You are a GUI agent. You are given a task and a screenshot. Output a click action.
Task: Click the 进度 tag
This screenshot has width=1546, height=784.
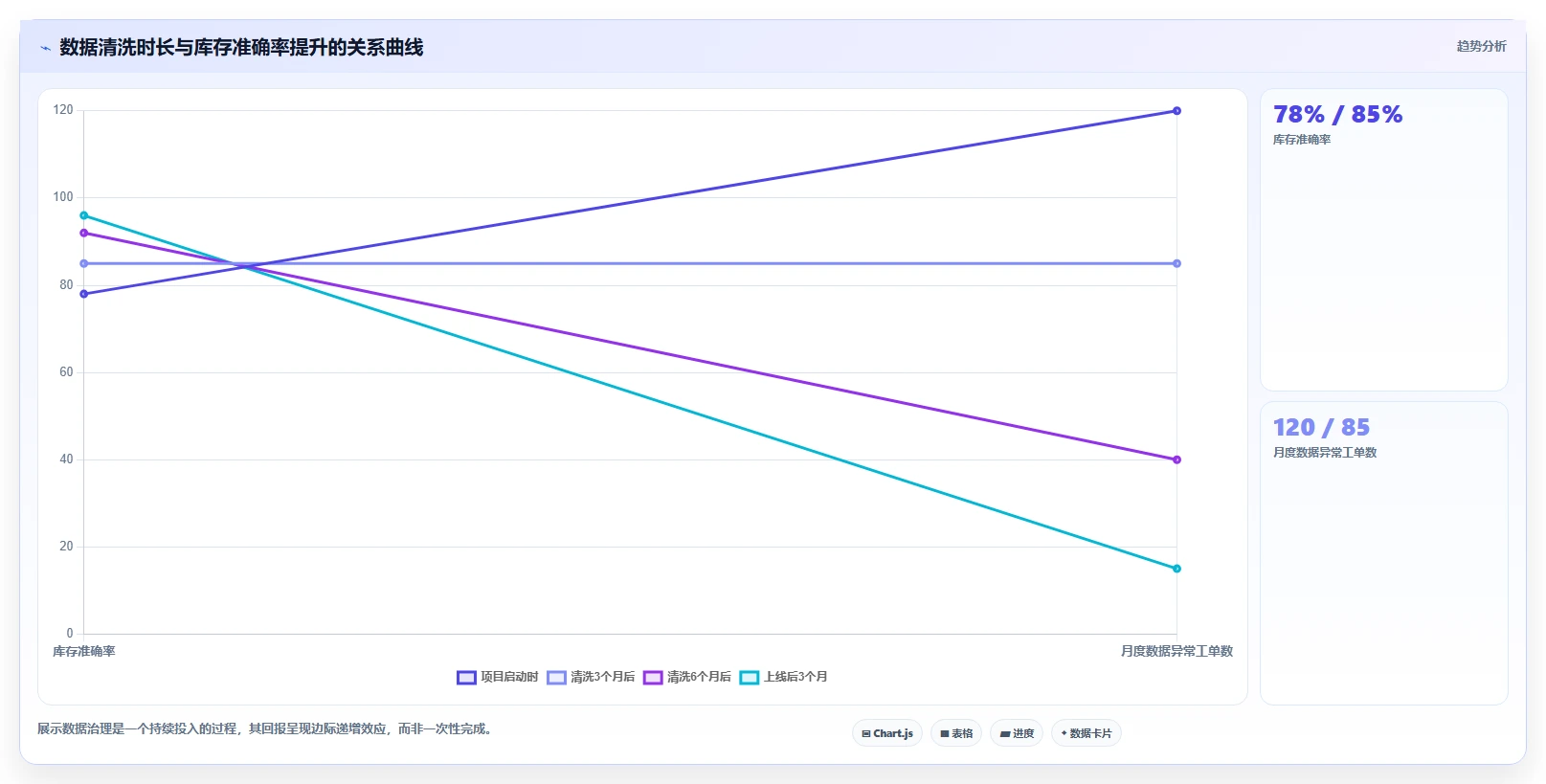[x=1017, y=733]
